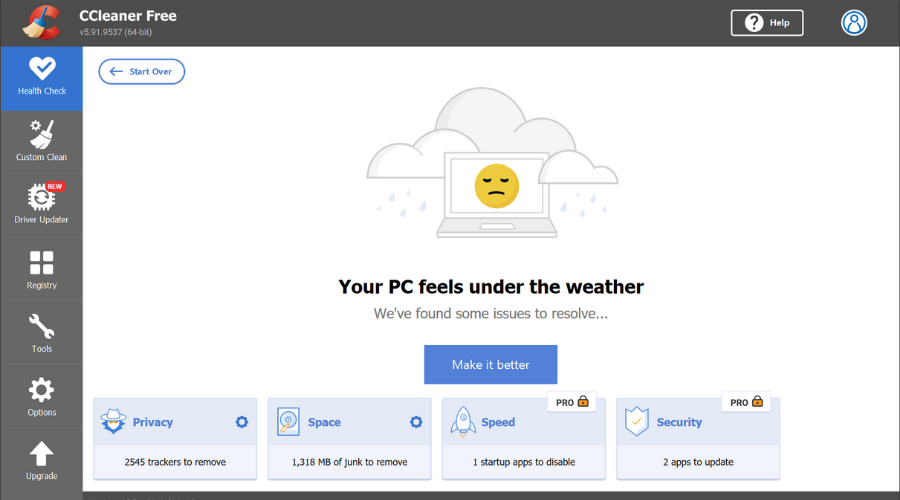Open Driver Updater in sidebar

(x=41, y=205)
